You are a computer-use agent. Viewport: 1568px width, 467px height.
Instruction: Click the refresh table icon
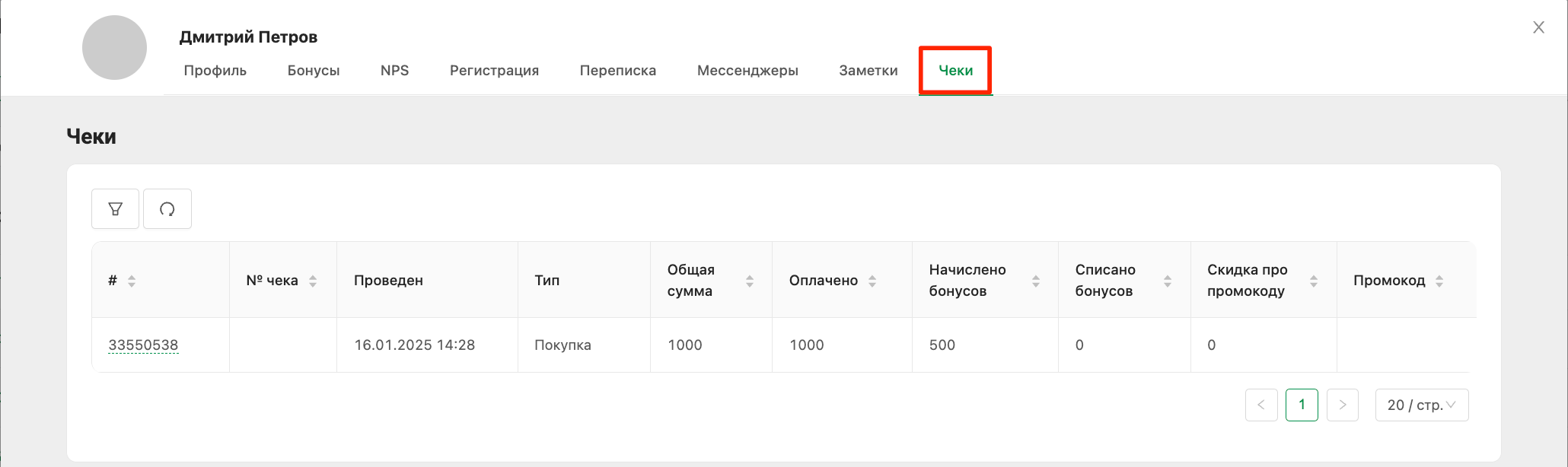point(167,209)
